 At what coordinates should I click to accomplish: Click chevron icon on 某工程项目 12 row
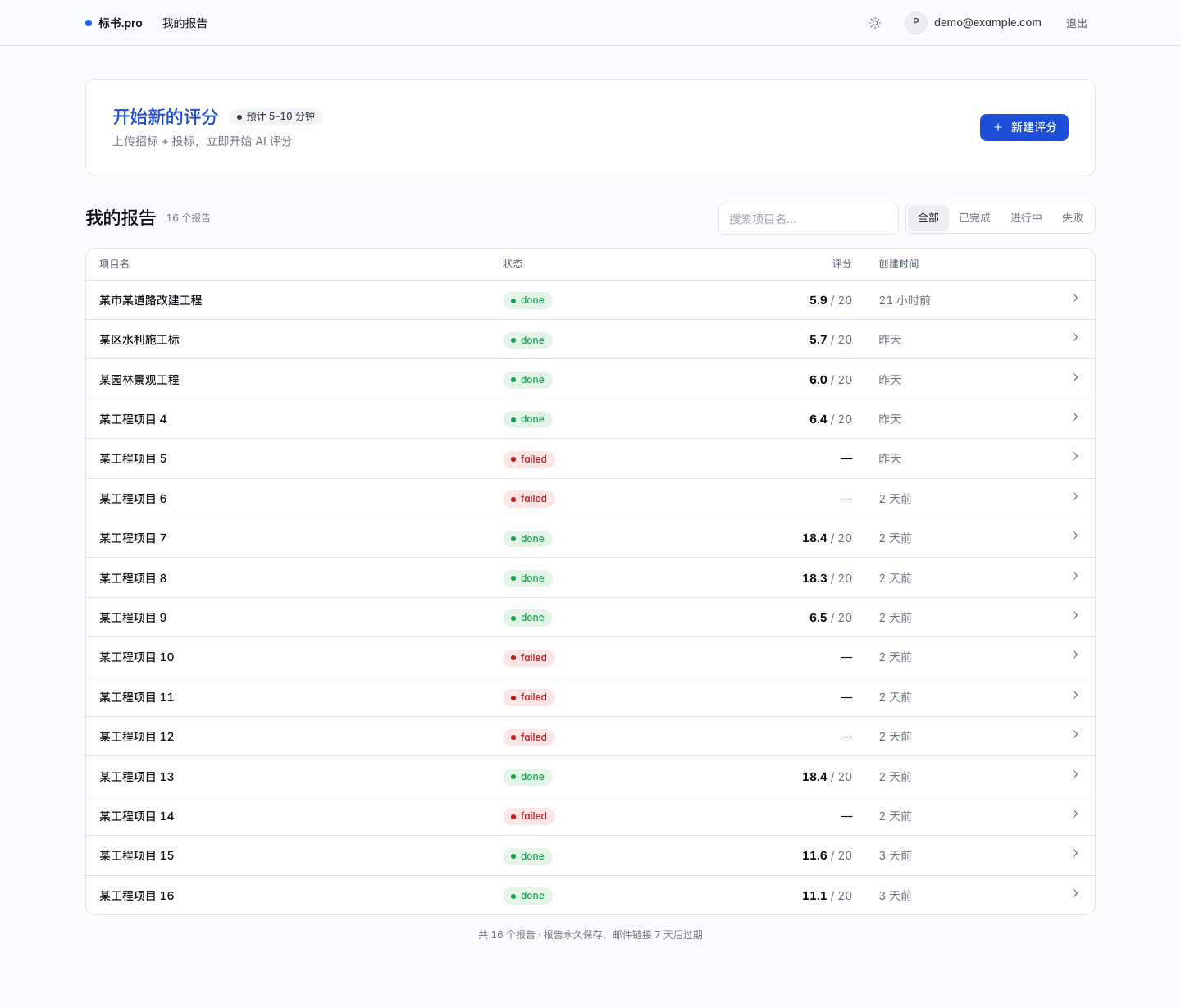(1075, 735)
